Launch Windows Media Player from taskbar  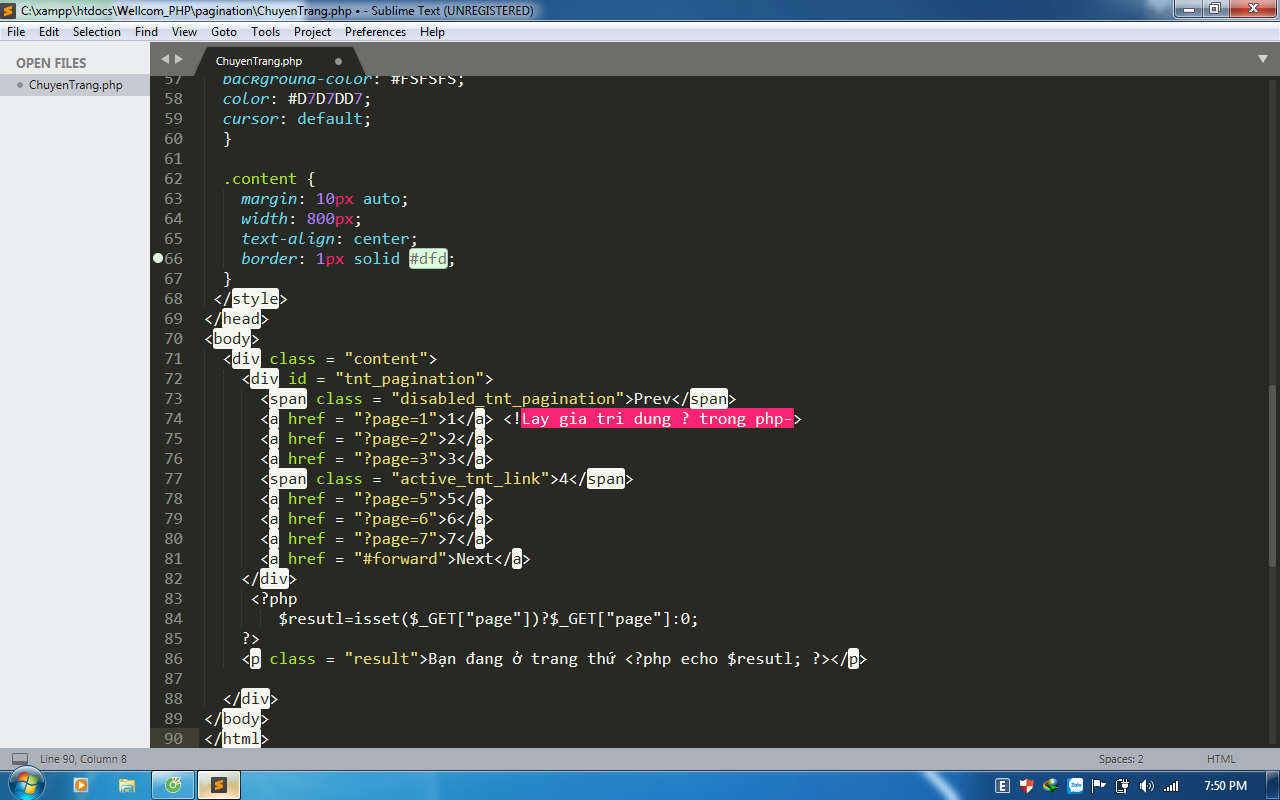point(81,785)
